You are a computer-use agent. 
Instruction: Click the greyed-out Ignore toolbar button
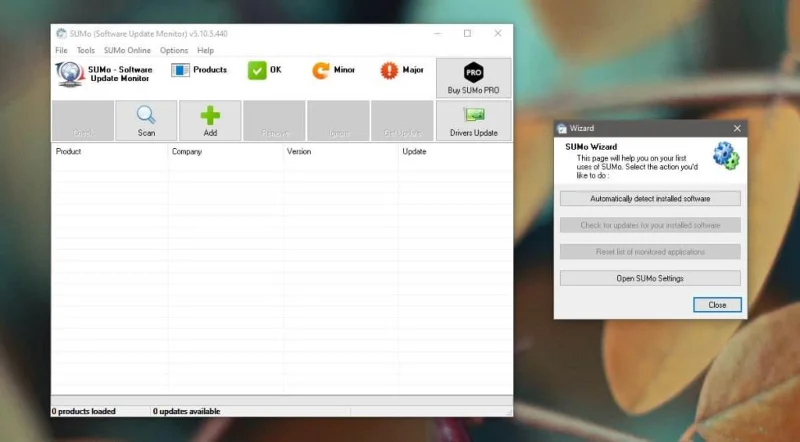click(338, 120)
